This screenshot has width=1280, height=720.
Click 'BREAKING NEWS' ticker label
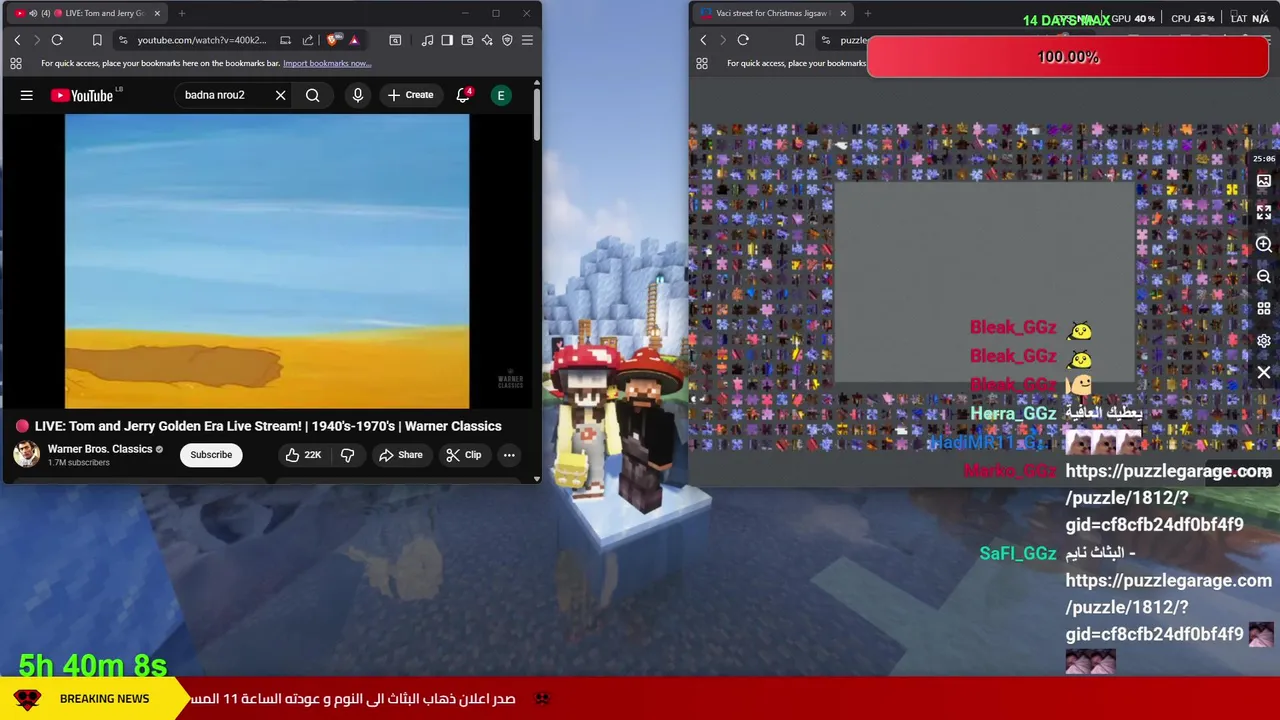[x=104, y=699]
